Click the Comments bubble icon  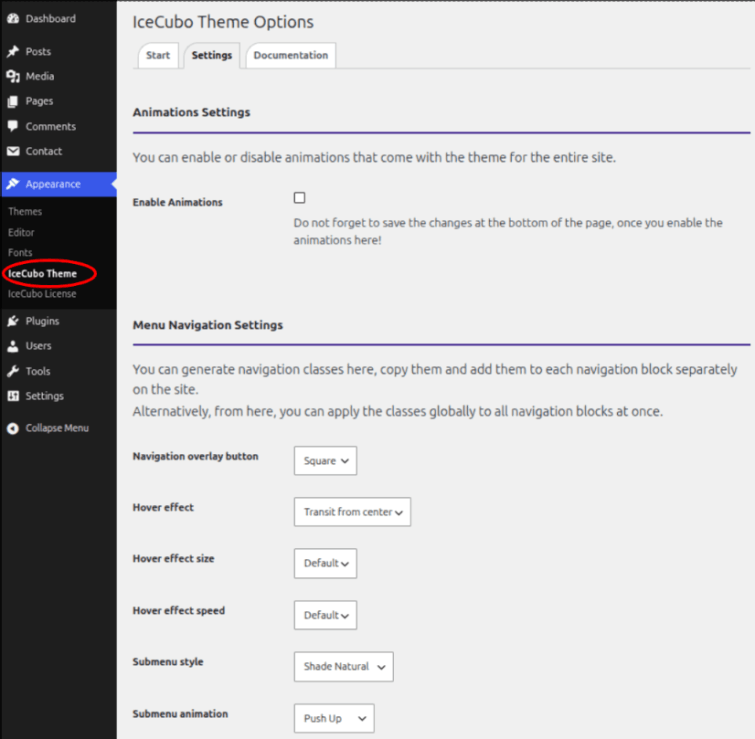point(13,126)
